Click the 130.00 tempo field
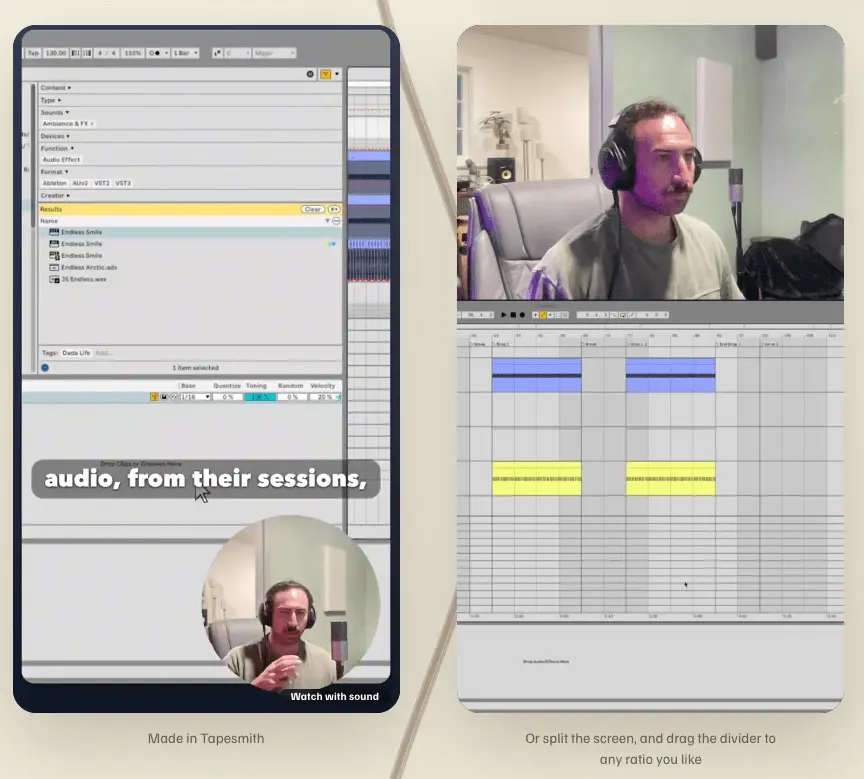Image resolution: width=864 pixels, height=779 pixels. click(x=56, y=53)
